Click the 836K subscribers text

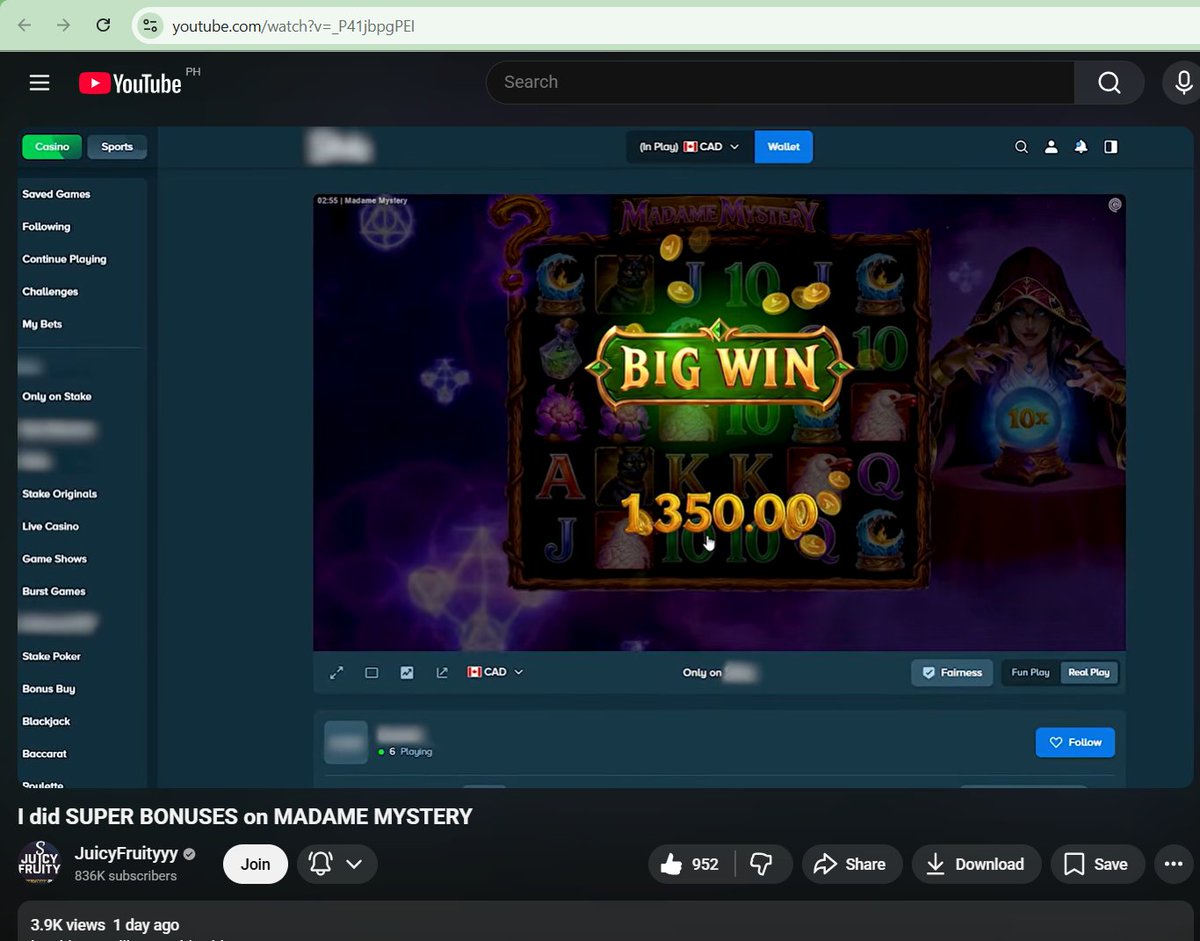126,876
